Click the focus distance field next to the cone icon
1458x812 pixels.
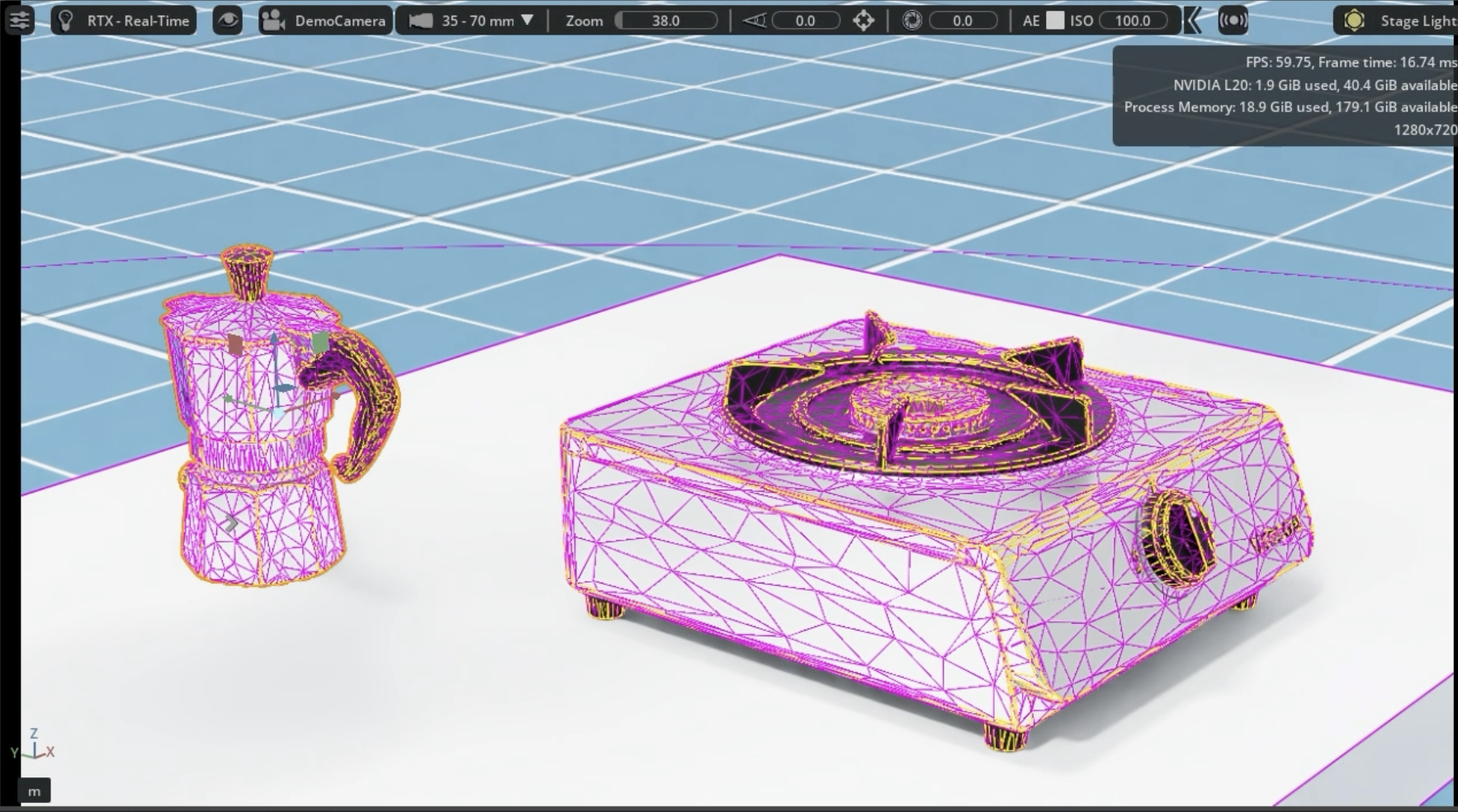pyautogui.click(x=805, y=21)
